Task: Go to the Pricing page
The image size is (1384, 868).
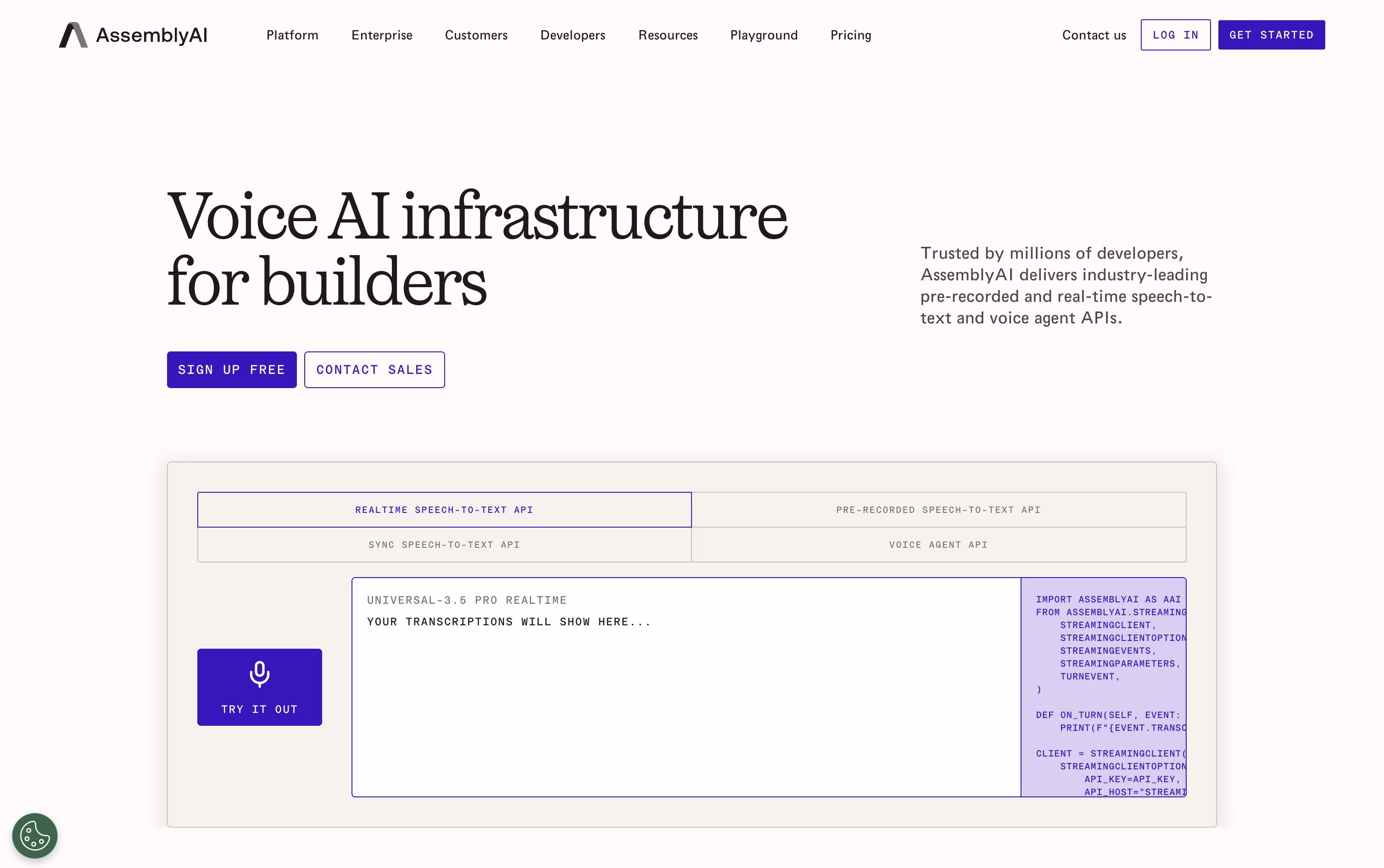Action: pyautogui.click(x=851, y=35)
